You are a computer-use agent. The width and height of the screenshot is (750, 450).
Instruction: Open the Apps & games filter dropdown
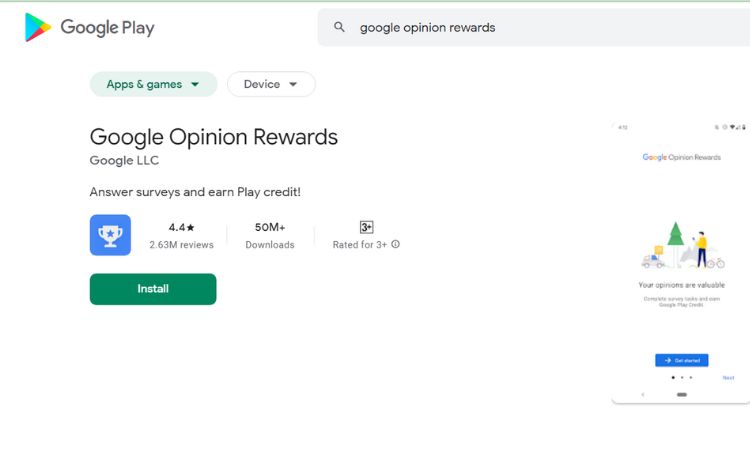point(153,84)
